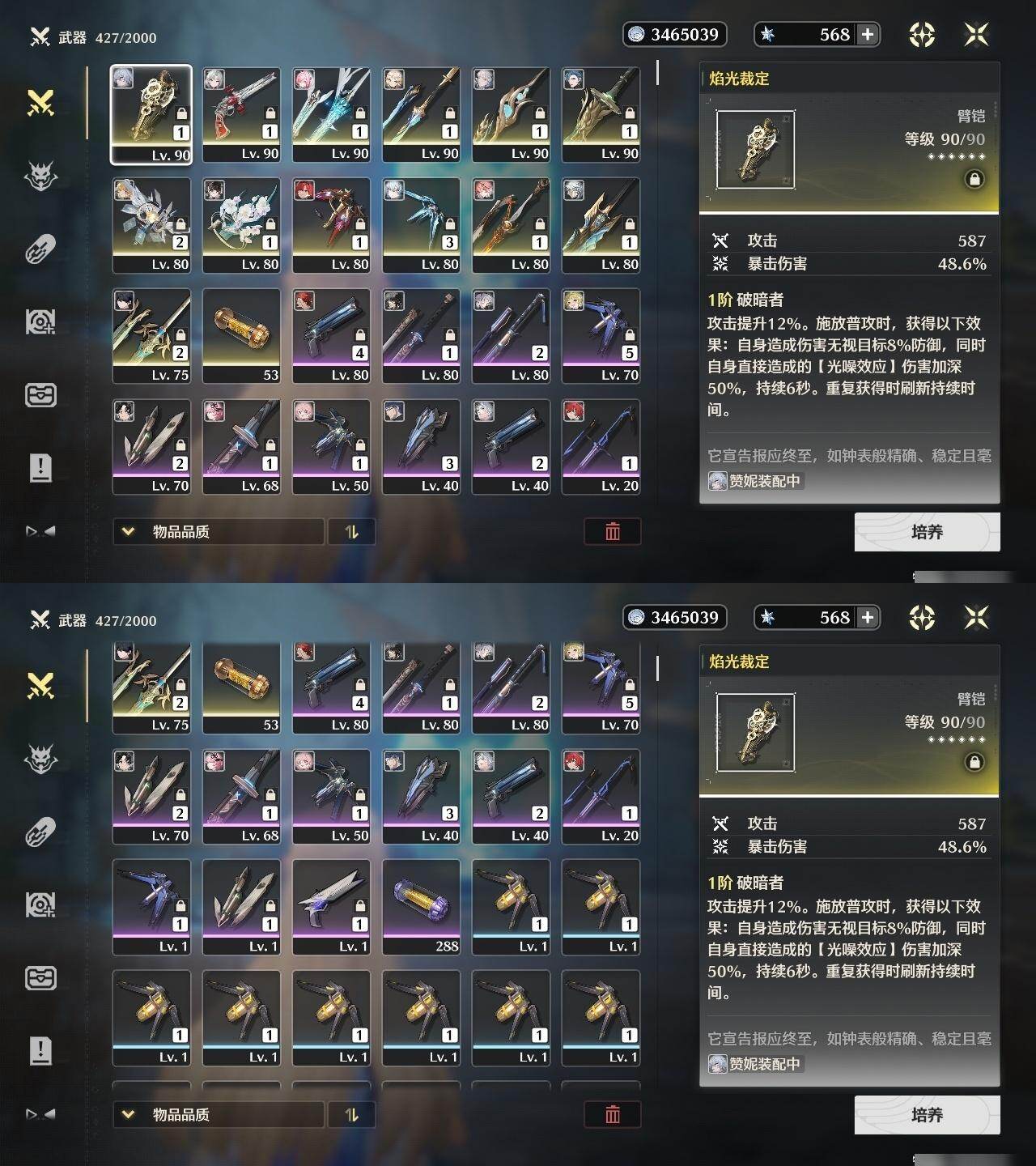Screen dimensions: 1036x1166
Task: Toggle the lock icon in upper 焰光裁定 detail card
Action: pyautogui.click(x=974, y=179)
